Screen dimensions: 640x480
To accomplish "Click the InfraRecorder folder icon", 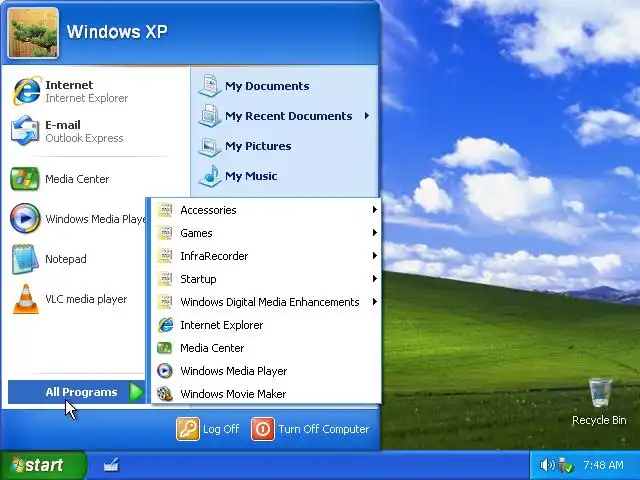I will click(165, 256).
